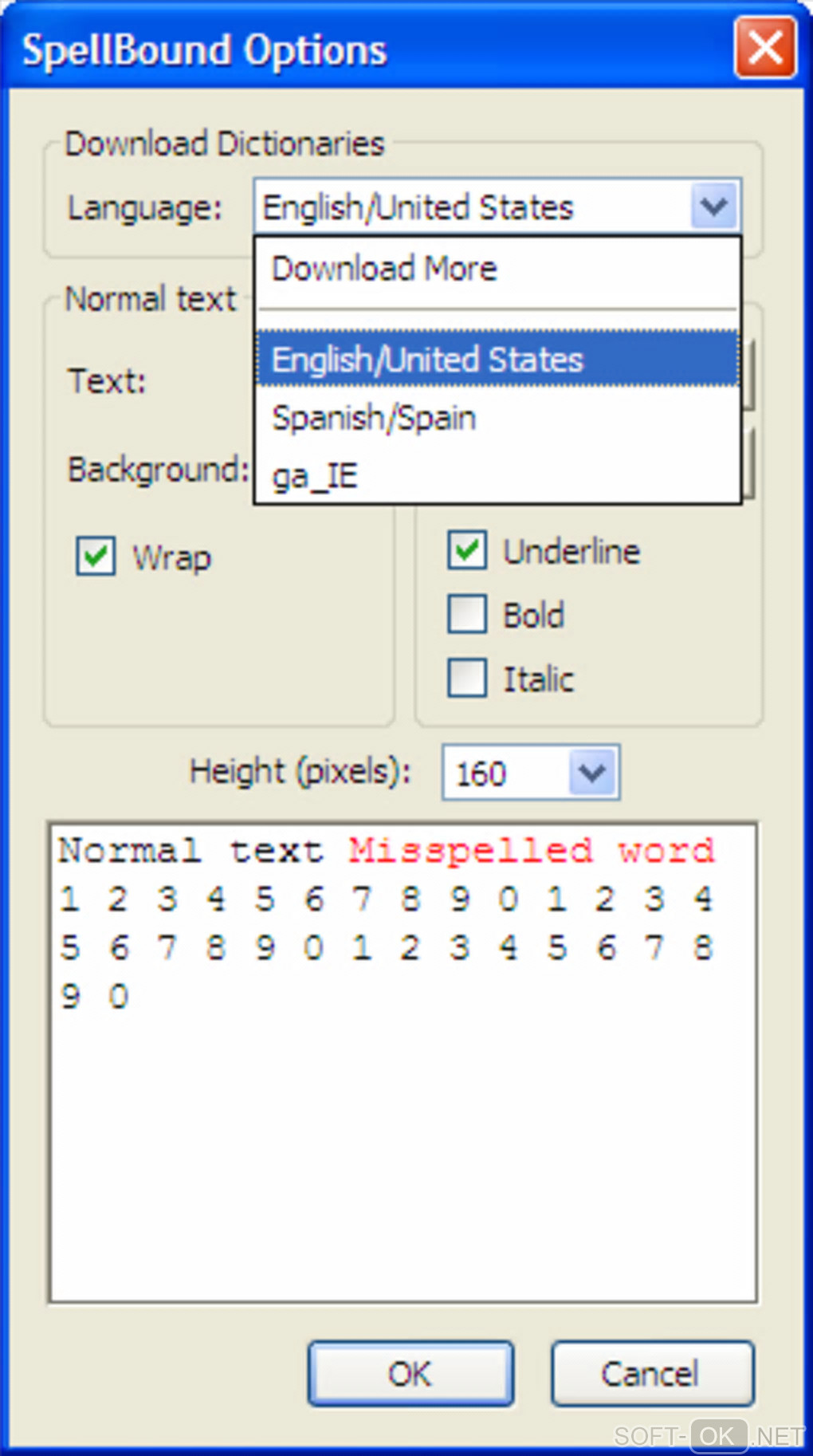Choose Download More from the language list
Image resolution: width=813 pixels, height=1456 pixels.
coord(384,269)
